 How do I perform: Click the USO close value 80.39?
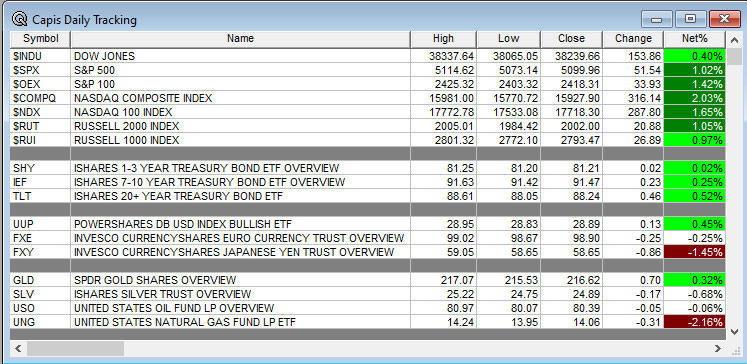[x=571, y=308]
